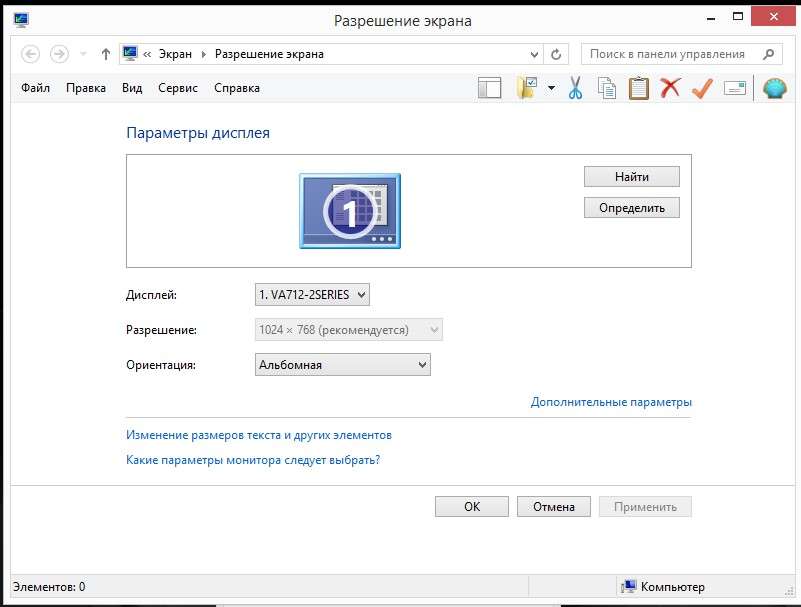Close the Разрешение экрана window
The height and width of the screenshot is (607, 801).
pos(773,16)
